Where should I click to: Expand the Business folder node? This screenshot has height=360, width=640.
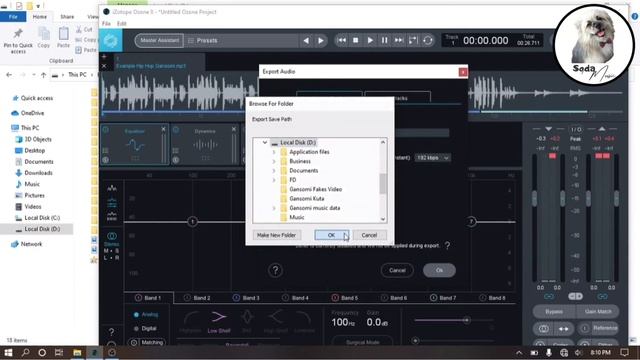tap(274, 161)
